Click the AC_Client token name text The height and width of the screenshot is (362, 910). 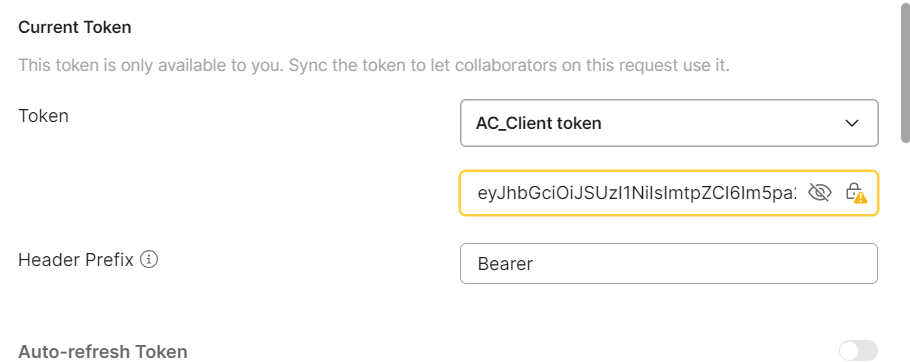[x=539, y=123]
